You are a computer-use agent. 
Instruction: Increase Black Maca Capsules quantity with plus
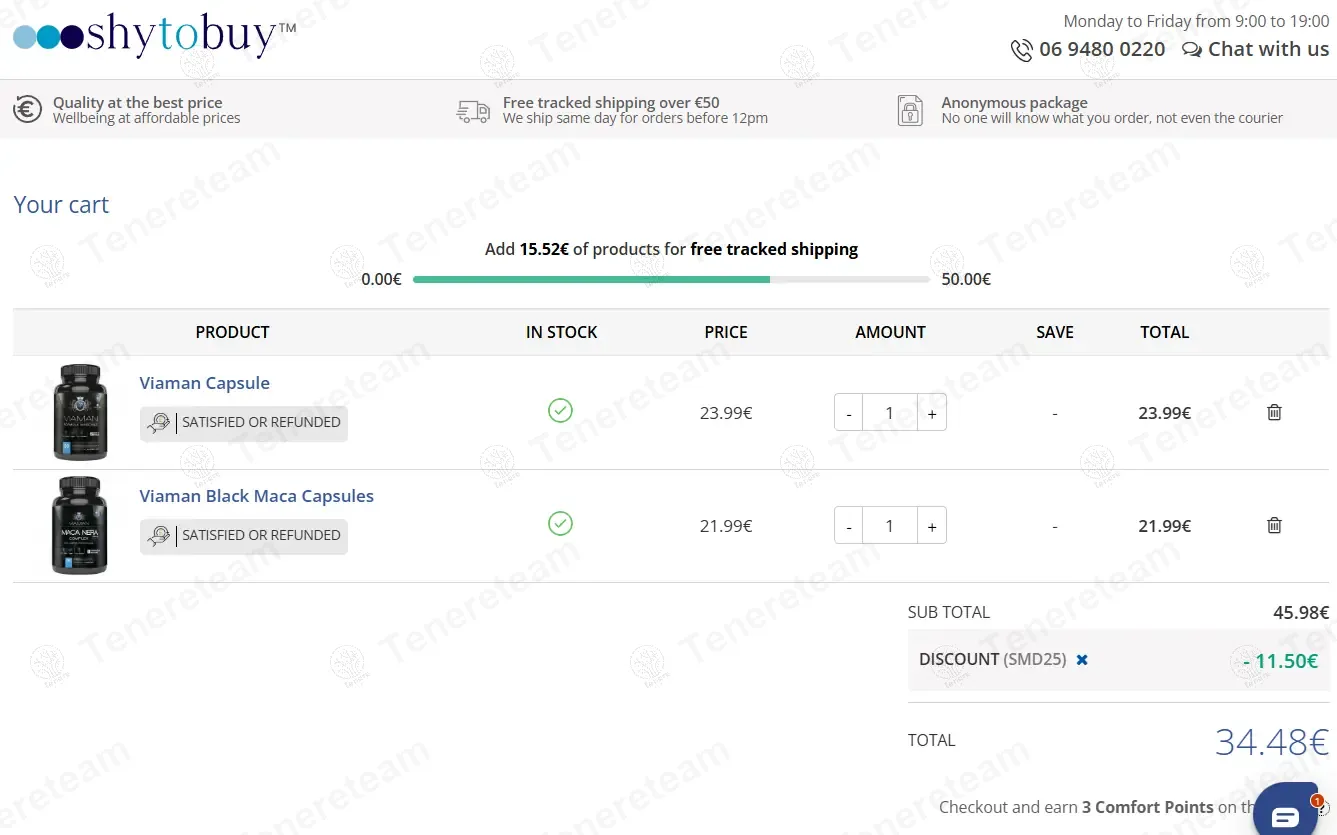click(x=932, y=526)
